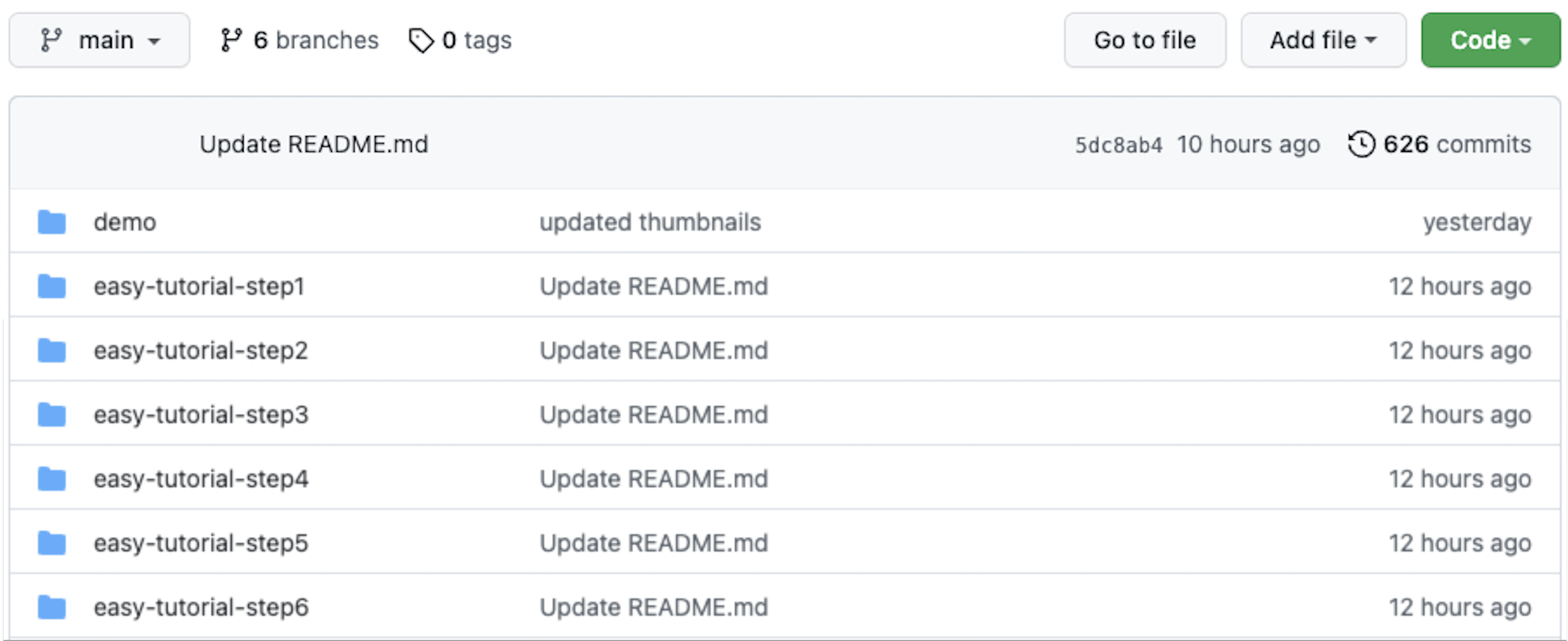Click the tag icon beside 0 tags
1568x641 pixels.
420,40
